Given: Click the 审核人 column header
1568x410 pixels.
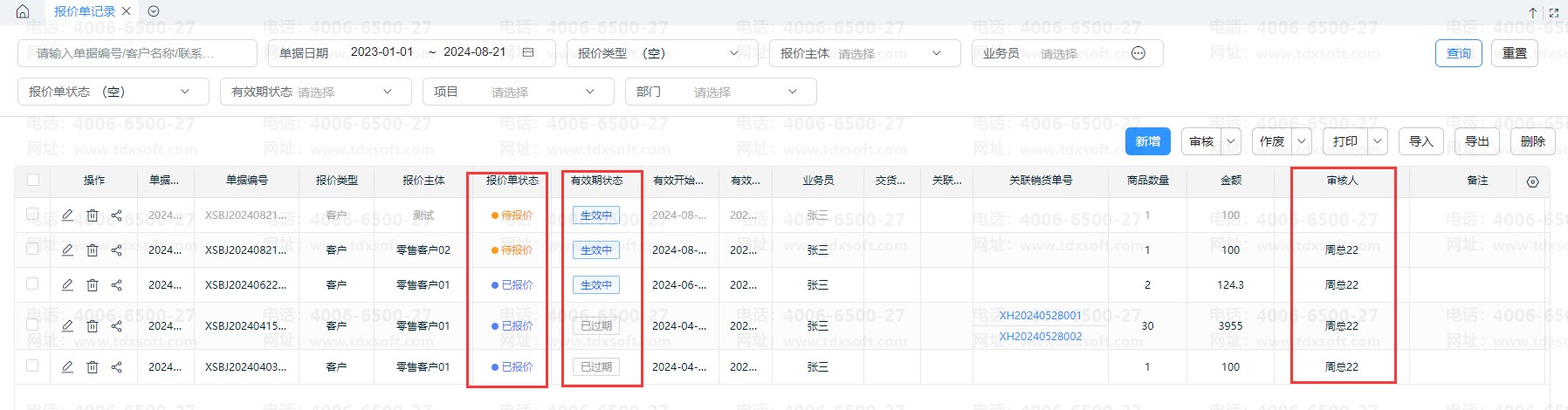Looking at the screenshot, I should [1342, 181].
